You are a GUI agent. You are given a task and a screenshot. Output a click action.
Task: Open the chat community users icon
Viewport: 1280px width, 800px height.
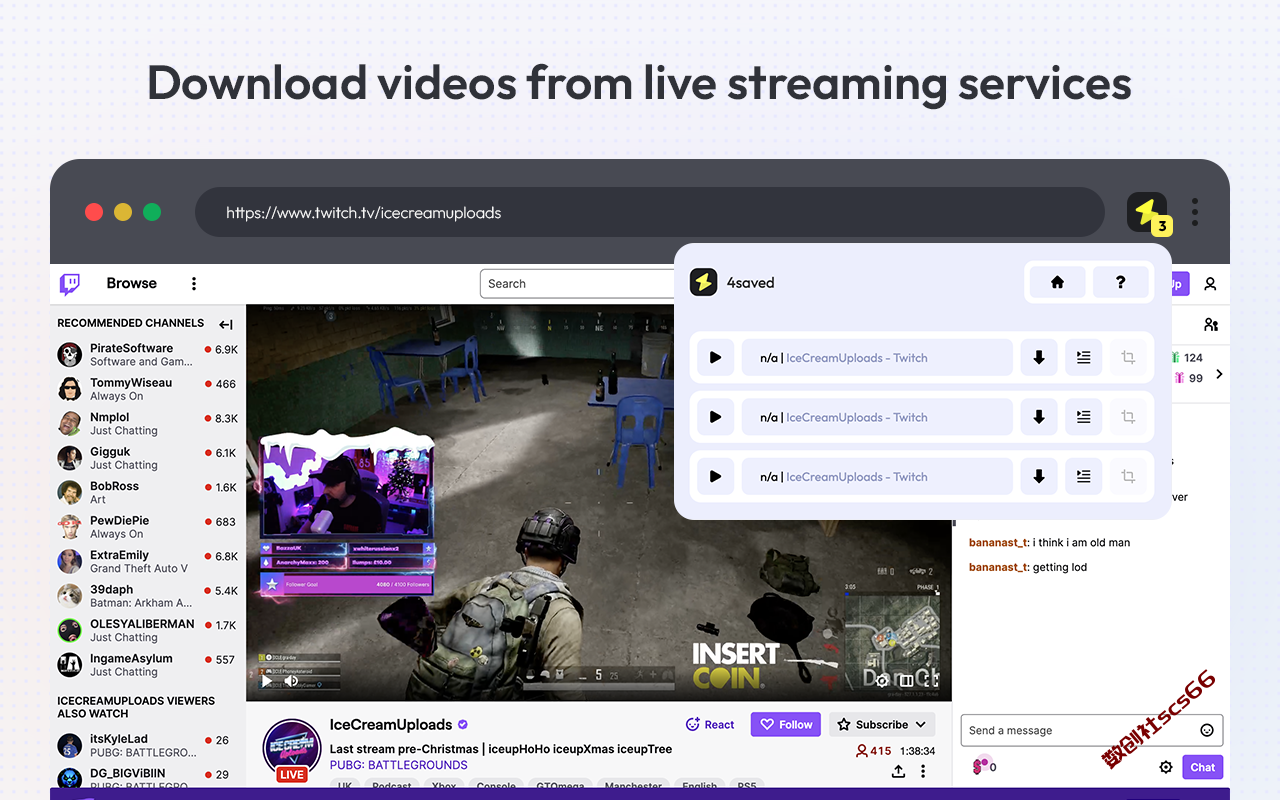[1211, 324]
